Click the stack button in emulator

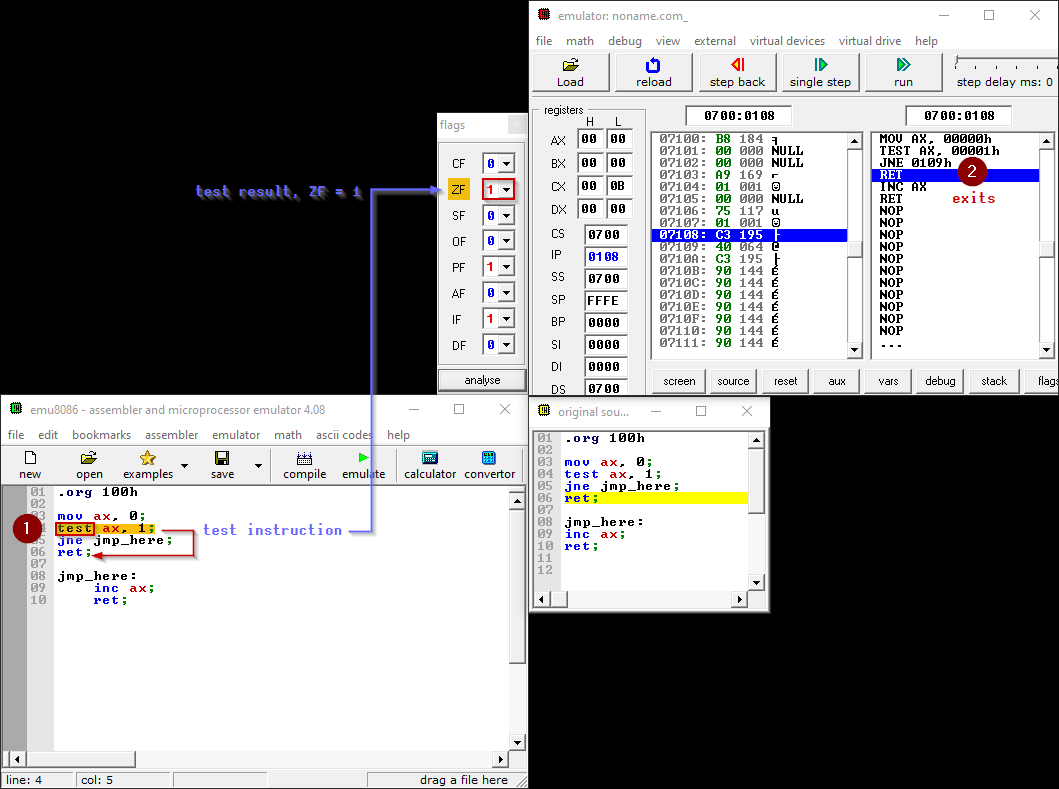[x=993, y=381]
